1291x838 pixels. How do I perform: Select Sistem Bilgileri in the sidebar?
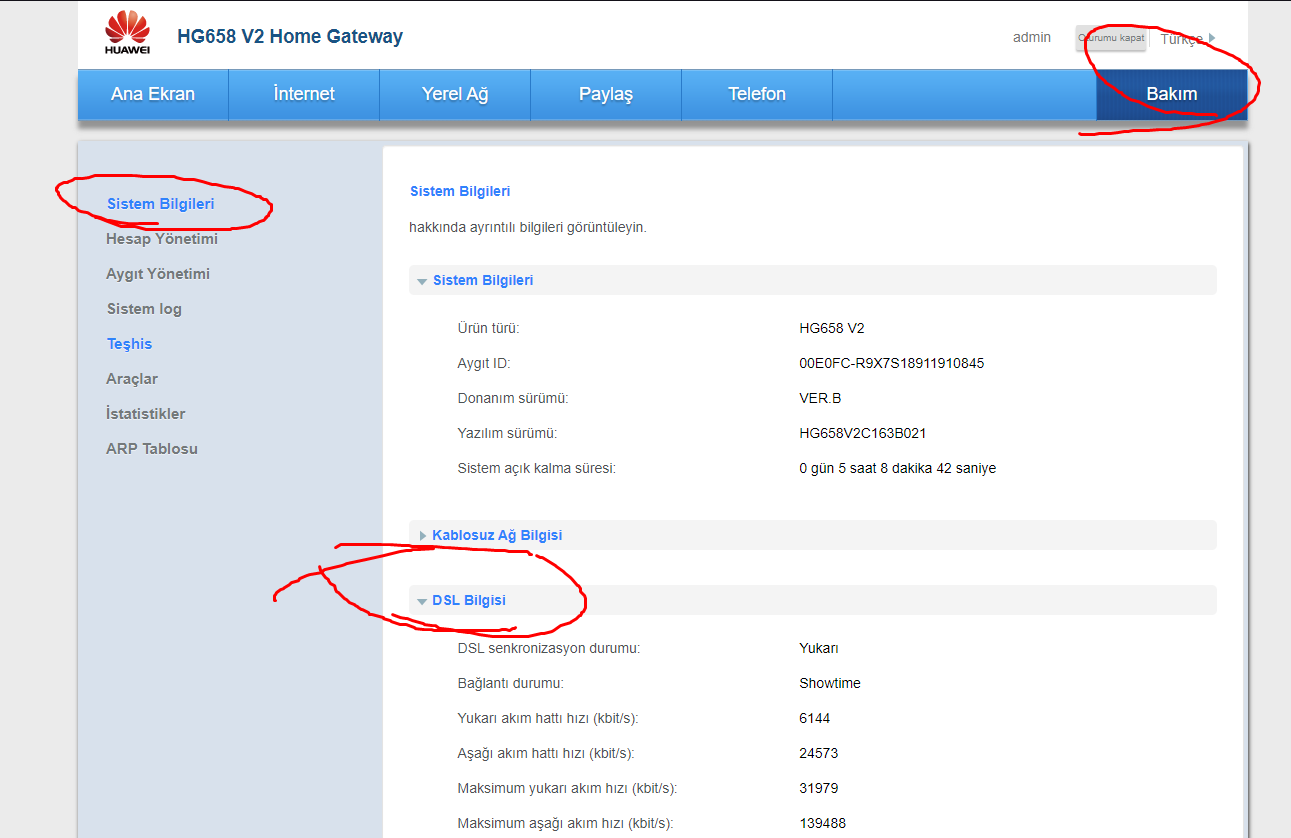[x=161, y=204]
